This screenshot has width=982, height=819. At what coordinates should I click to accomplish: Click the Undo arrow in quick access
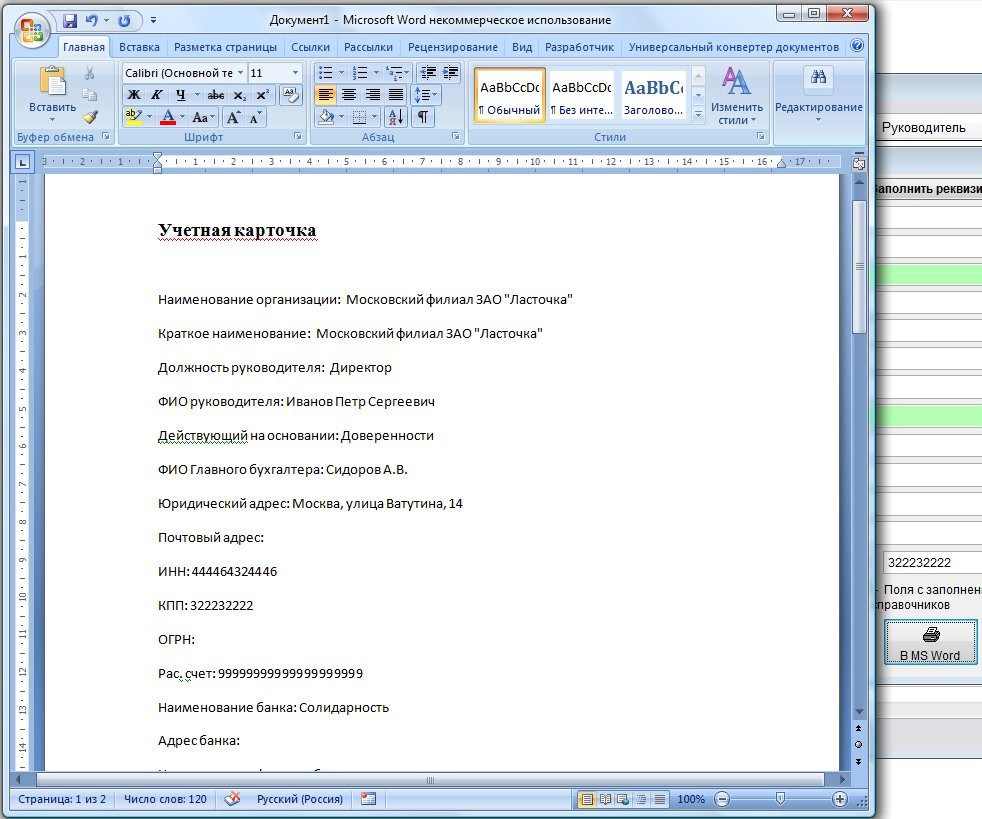pos(92,21)
